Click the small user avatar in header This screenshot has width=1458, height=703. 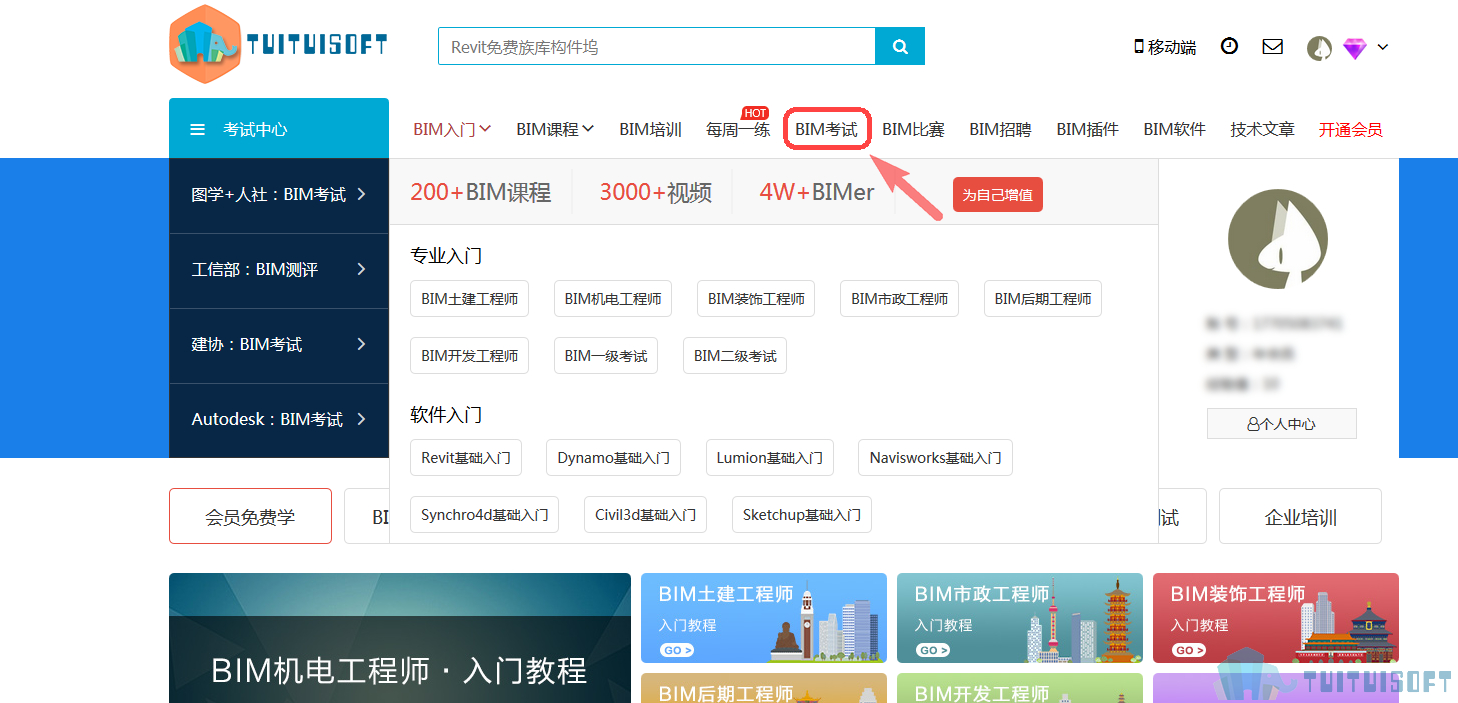1319,48
